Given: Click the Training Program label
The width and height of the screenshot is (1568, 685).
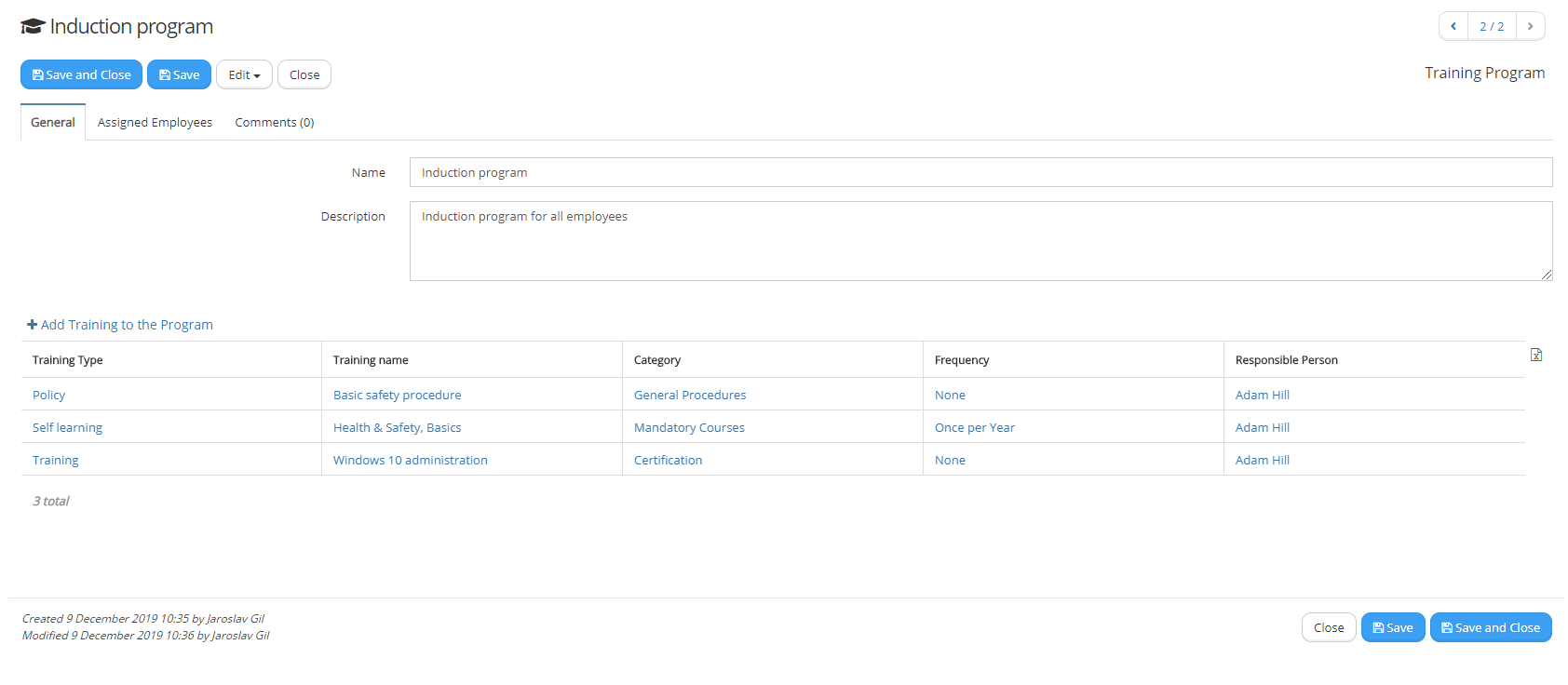Looking at the screenshot, I should click(1484, 73).
